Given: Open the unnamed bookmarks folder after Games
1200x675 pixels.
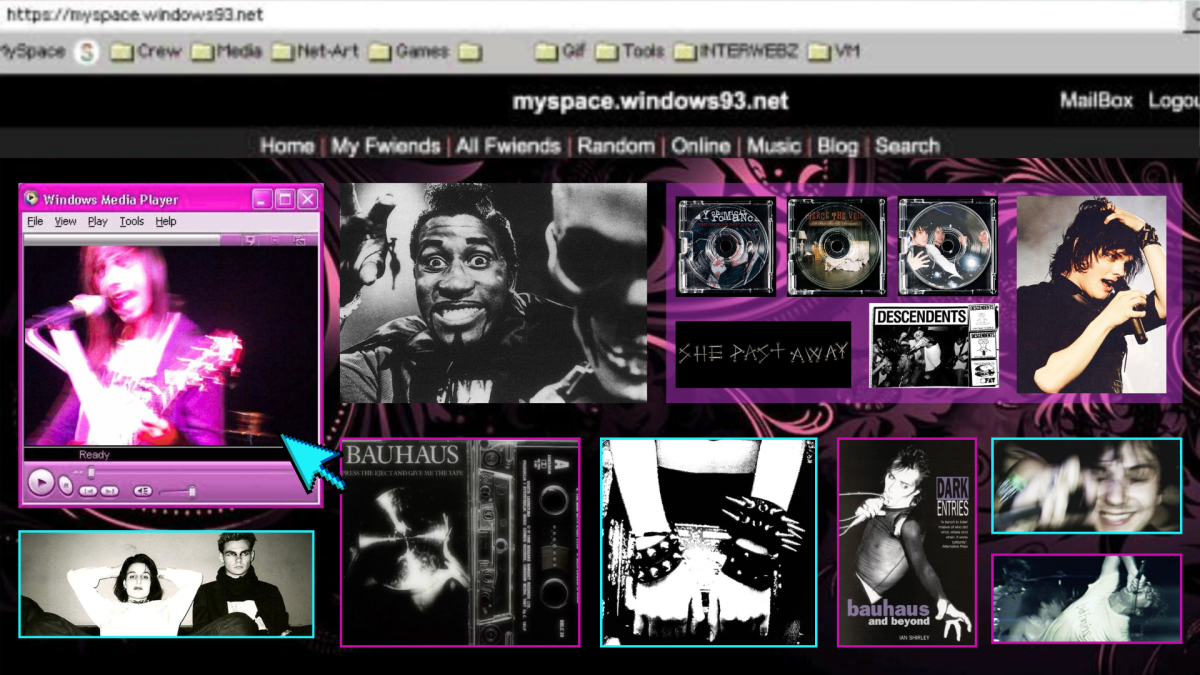Looking at the screenshot, I should [x=471, y=51].
